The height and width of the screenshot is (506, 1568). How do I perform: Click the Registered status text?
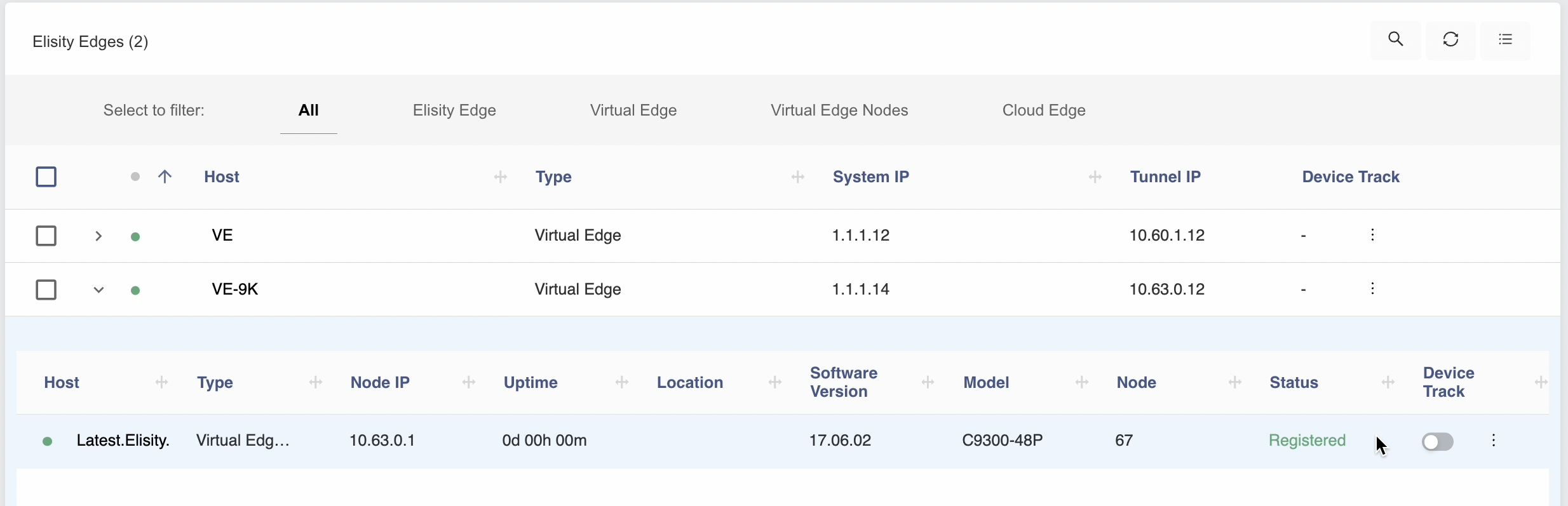tap(1307, 440)
